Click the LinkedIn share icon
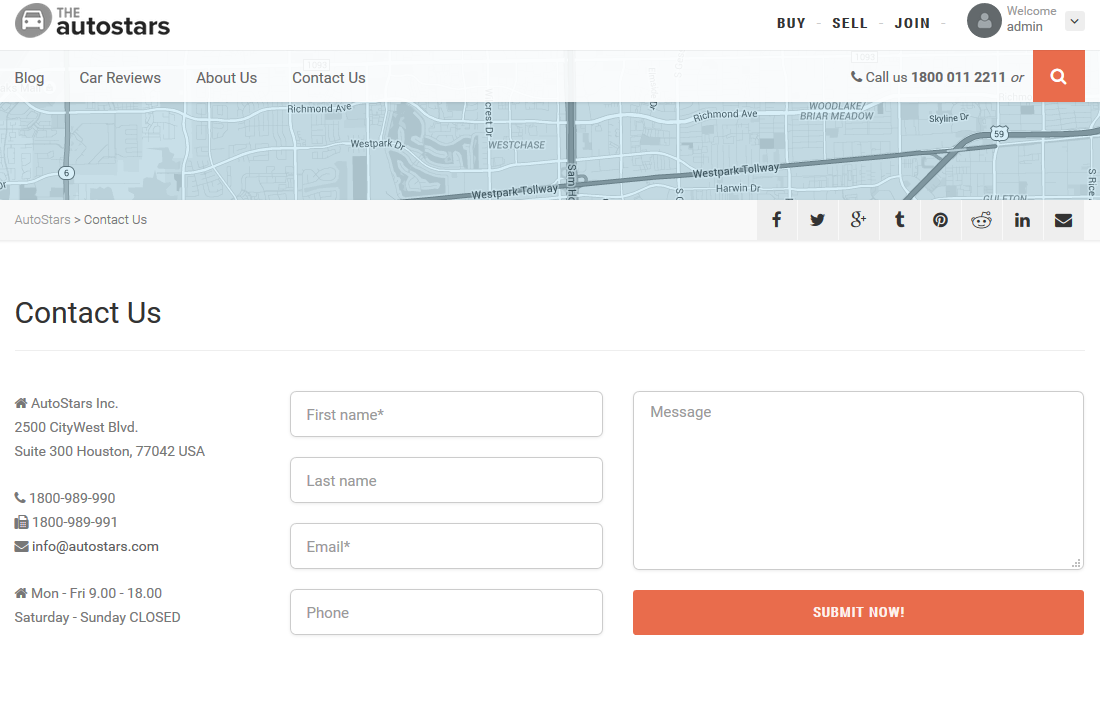Screen dimensions: 1100x706 point(1022,220)
